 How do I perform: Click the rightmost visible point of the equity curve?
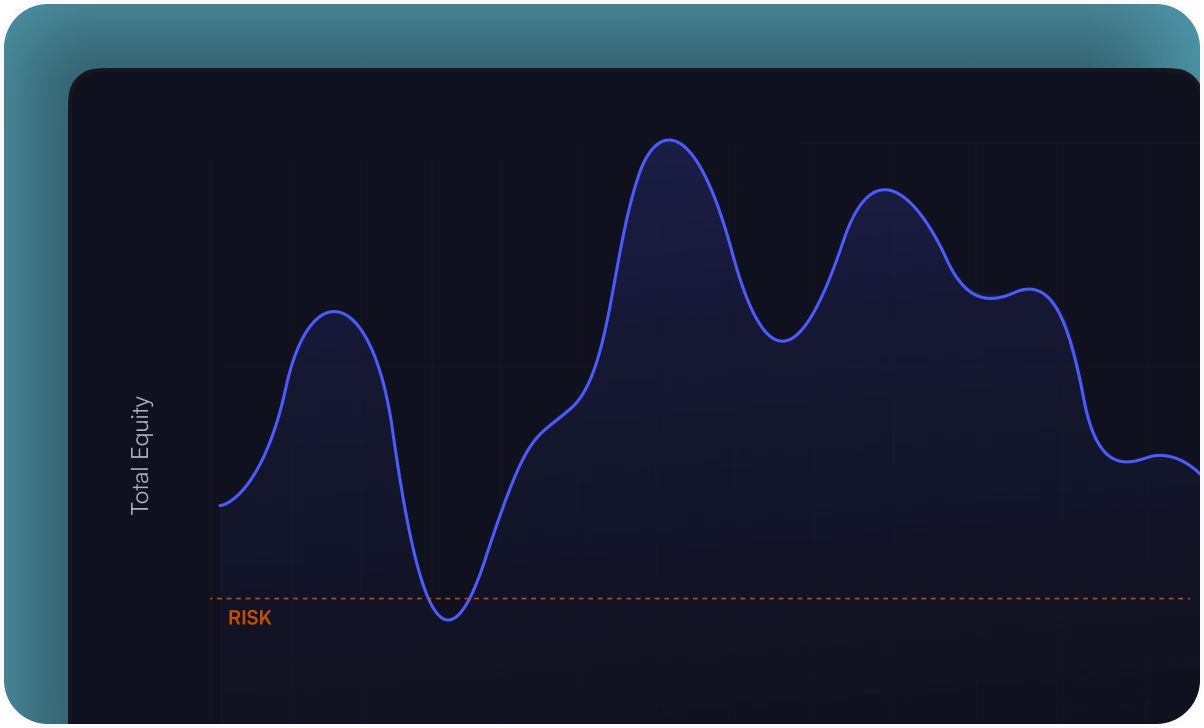click(x=1198, y=472)
